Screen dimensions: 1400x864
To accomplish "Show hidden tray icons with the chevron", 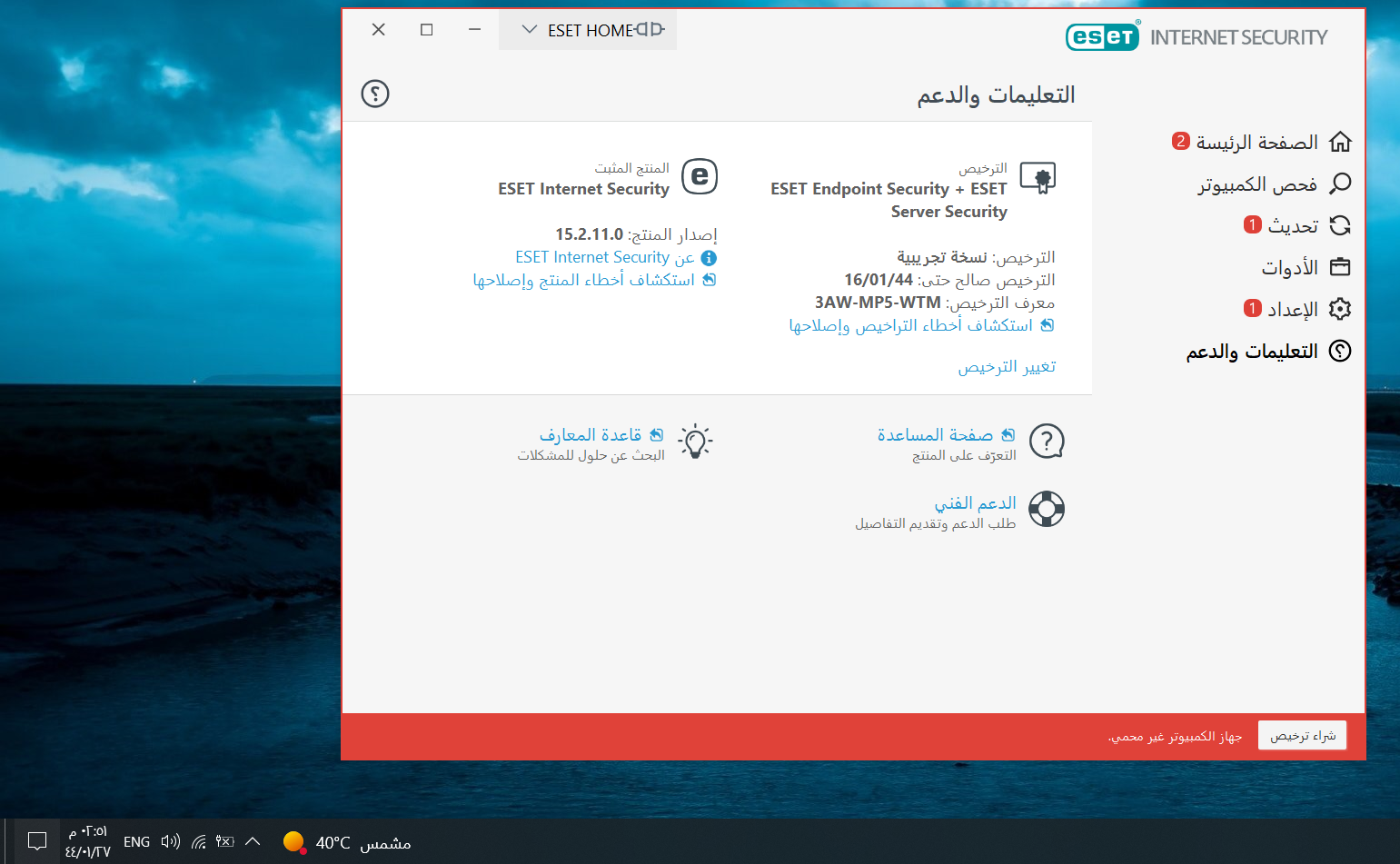I will pos(253,841).
